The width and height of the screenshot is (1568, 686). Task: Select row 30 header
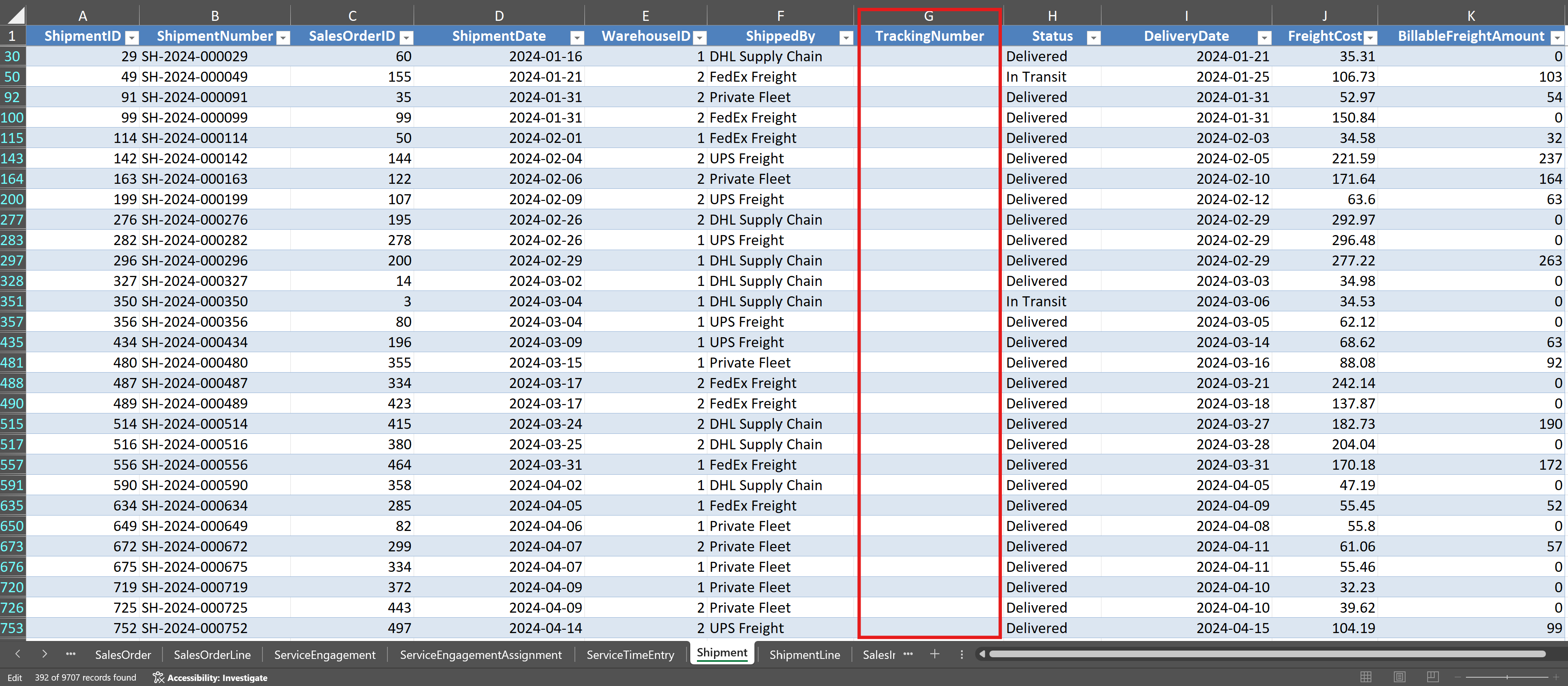12,57
